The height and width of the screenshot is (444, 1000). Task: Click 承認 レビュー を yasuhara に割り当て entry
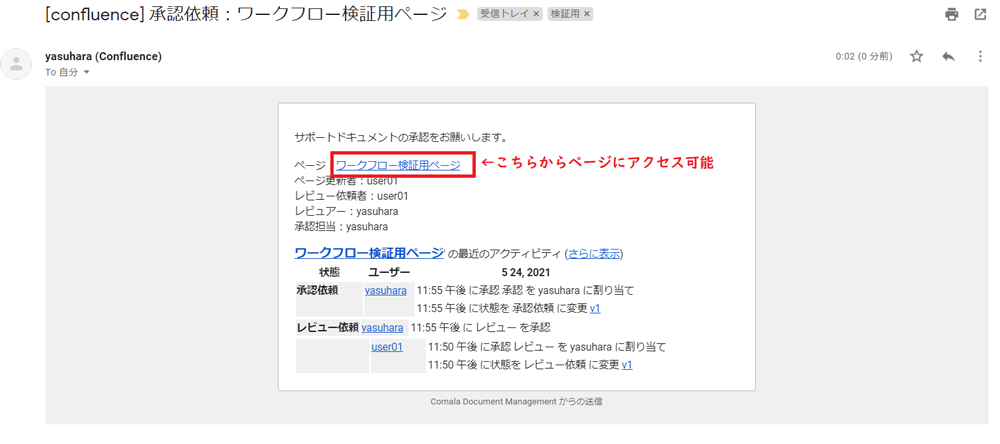point(546,347)
